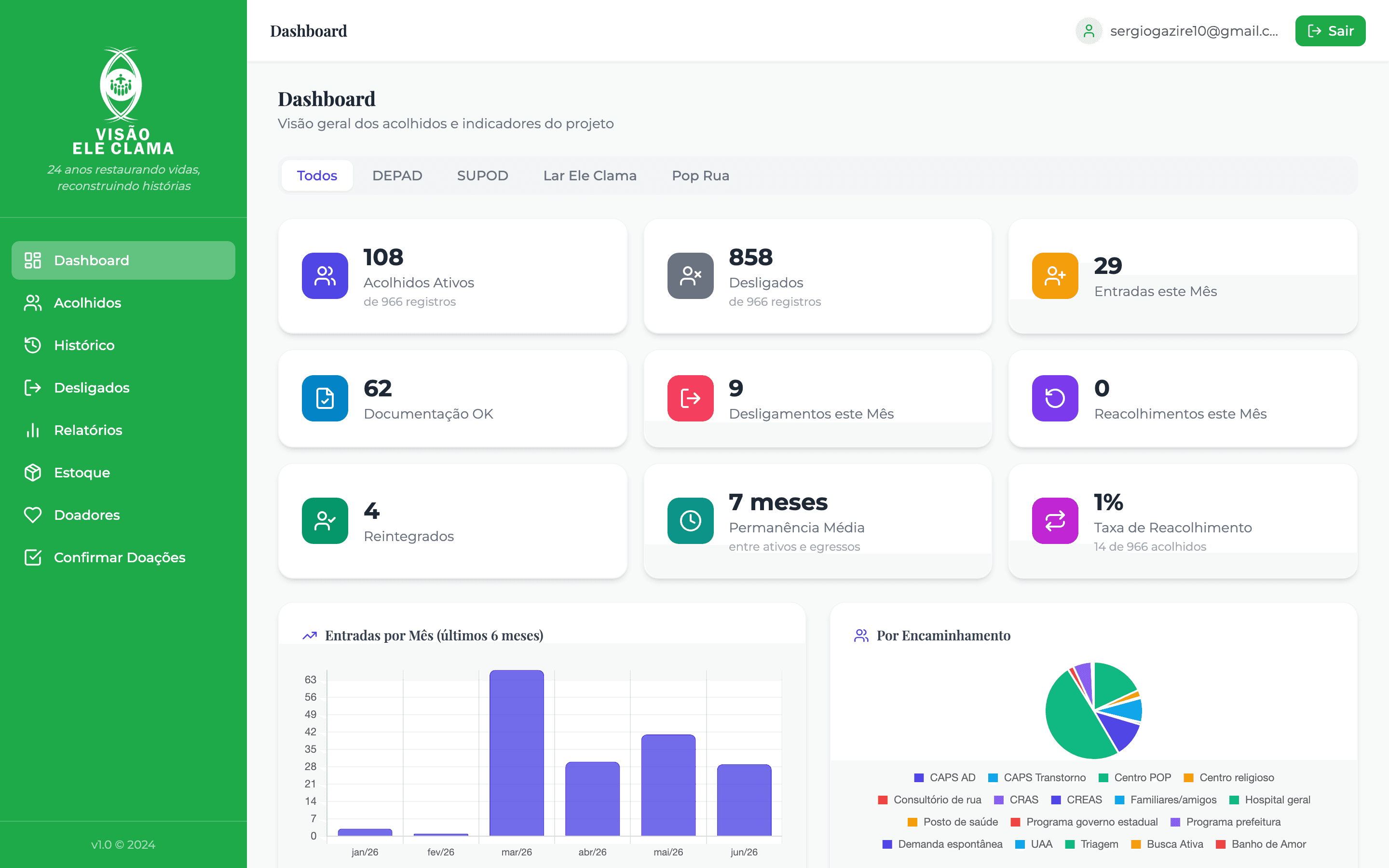Go to the Relatórios page
The width and height of the screenshot is (1389, 868).
[123, 430]
